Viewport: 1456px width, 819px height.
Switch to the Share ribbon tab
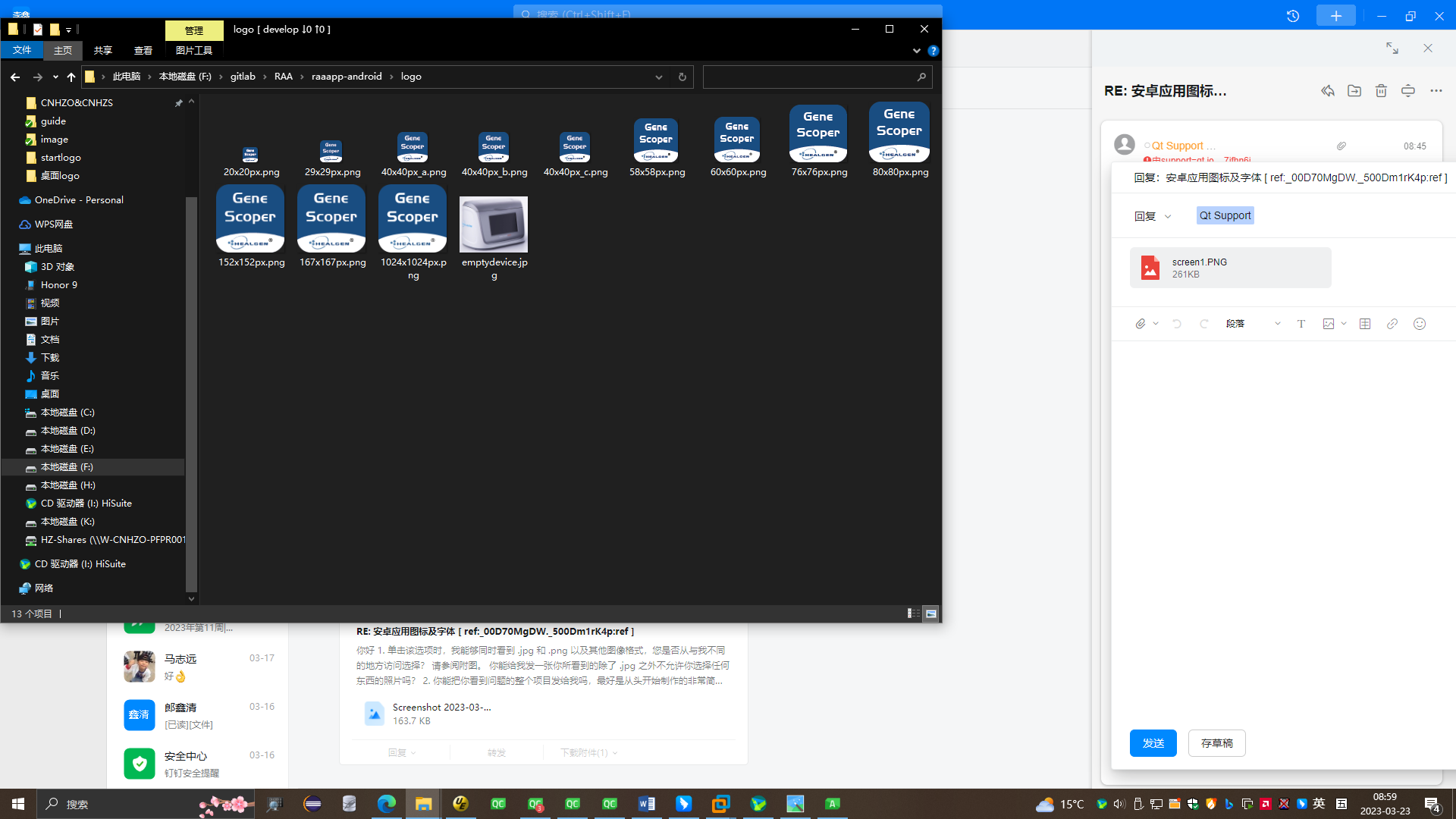pos(103,50)
